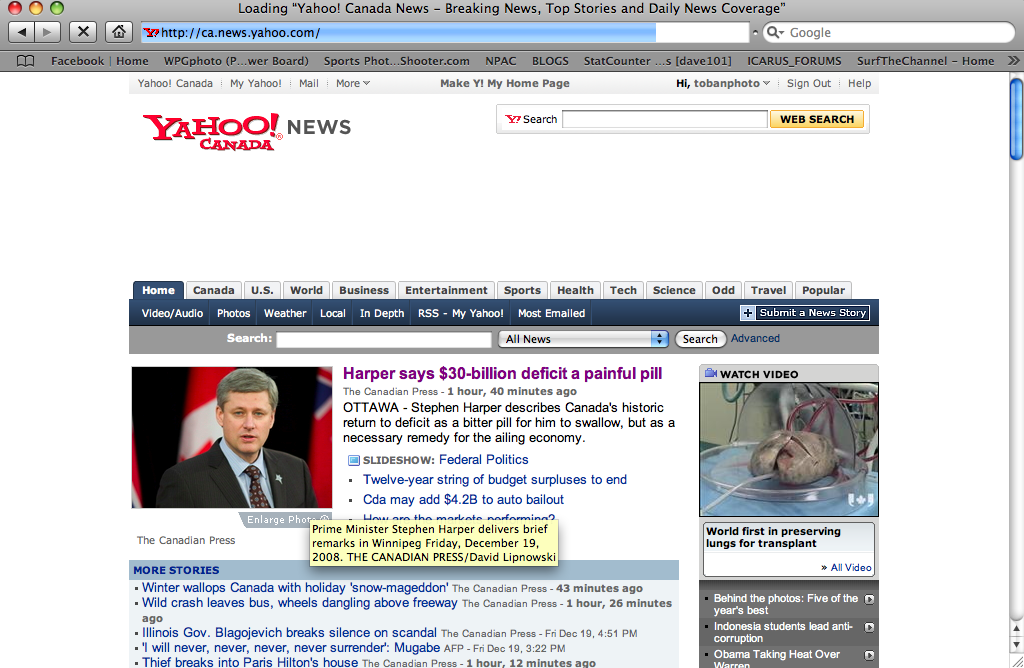Image resolution: width=1024 pixels, height=668 pixels.
Task: Click the scrollbar up arrow
Action: (x=1016, y=629)
